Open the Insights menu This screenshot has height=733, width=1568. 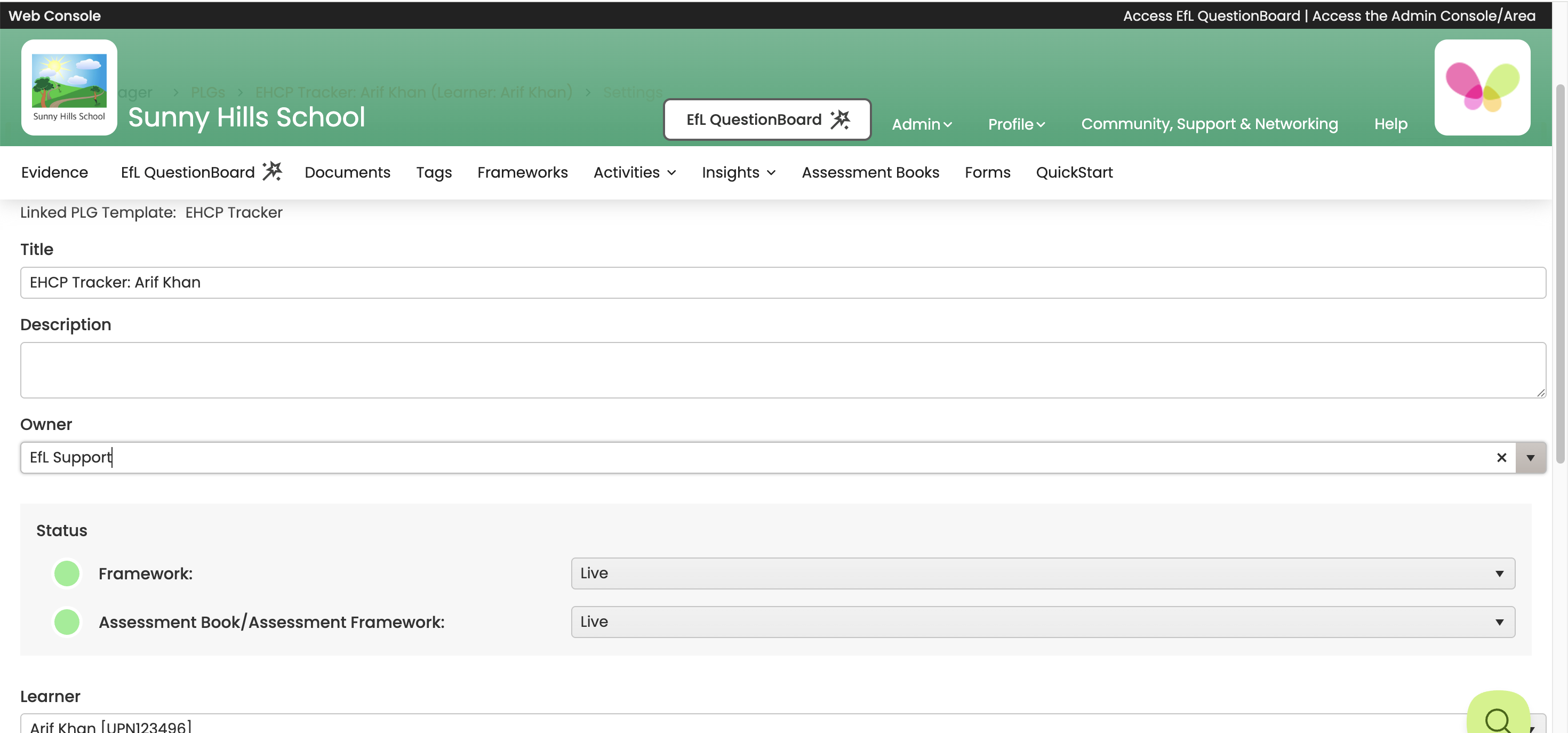(738, 172)
